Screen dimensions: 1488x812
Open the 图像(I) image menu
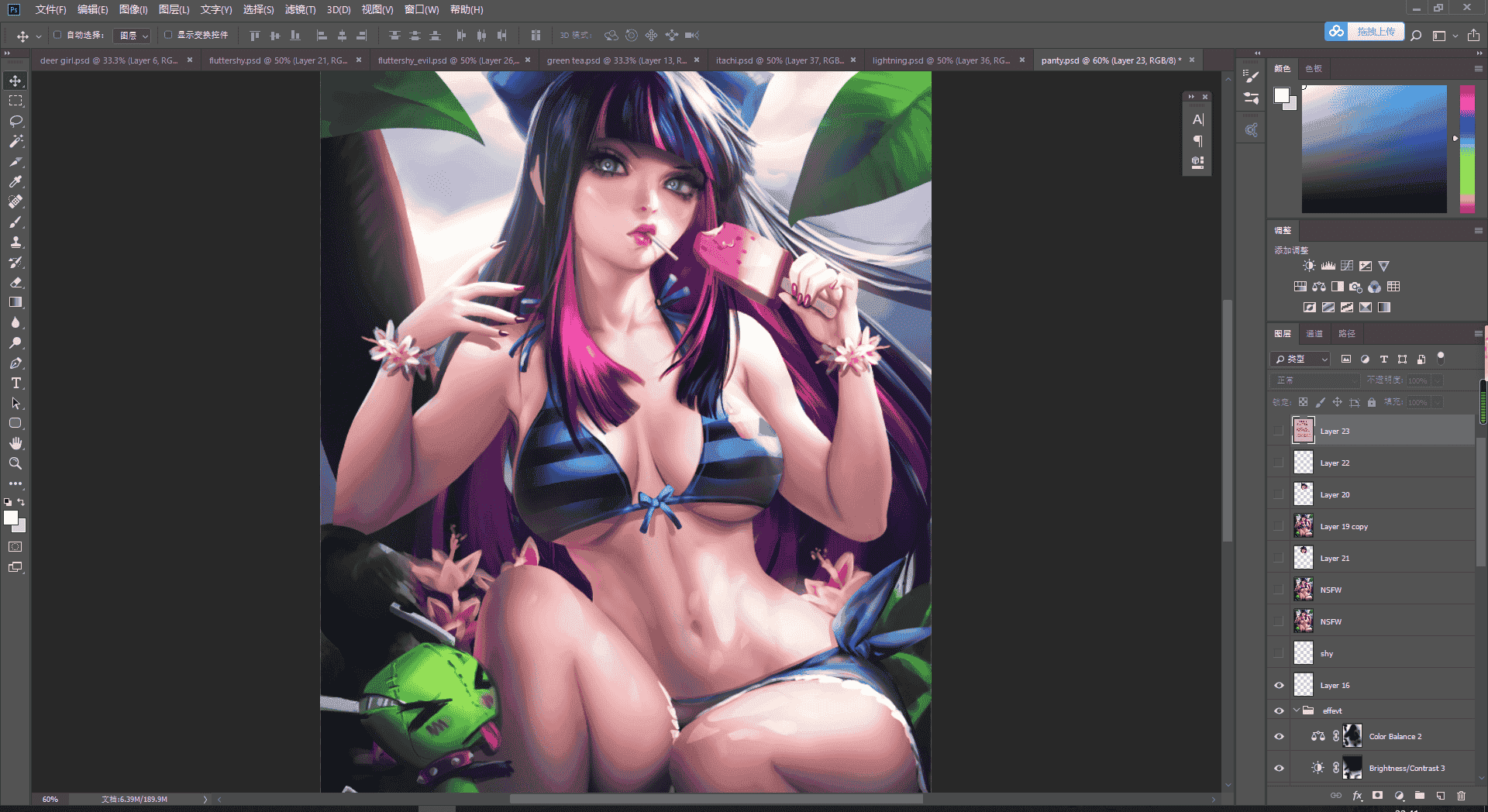tap(133, 9)
